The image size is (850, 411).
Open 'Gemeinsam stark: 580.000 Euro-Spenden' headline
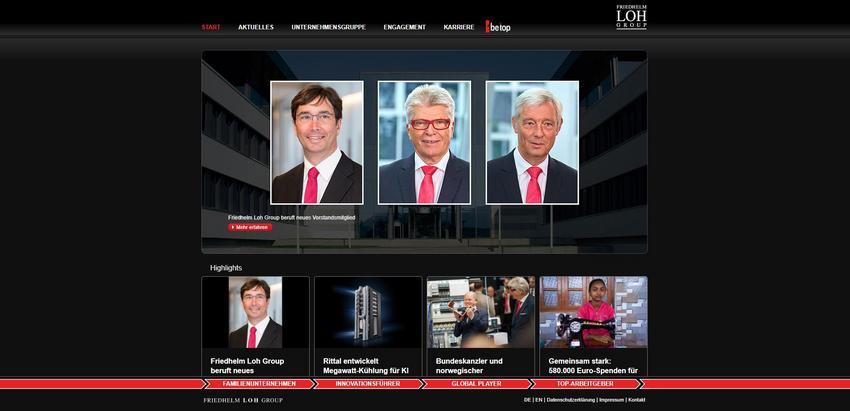coord(593,365)
